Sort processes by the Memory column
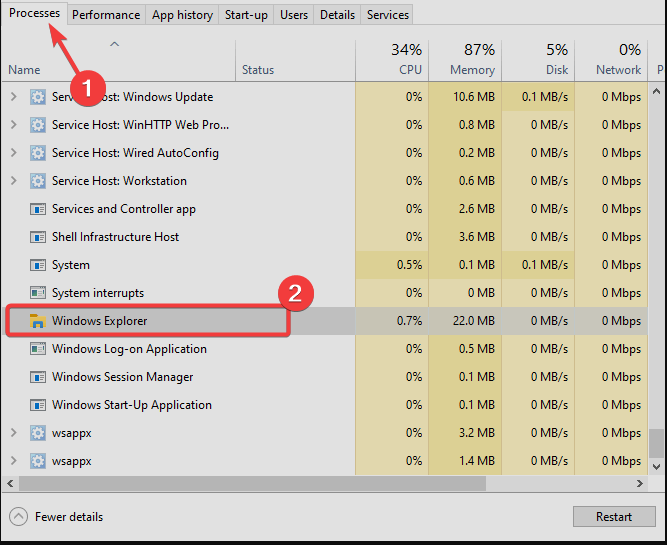Screen dimensions: 667x545 [x=465, y=60]
